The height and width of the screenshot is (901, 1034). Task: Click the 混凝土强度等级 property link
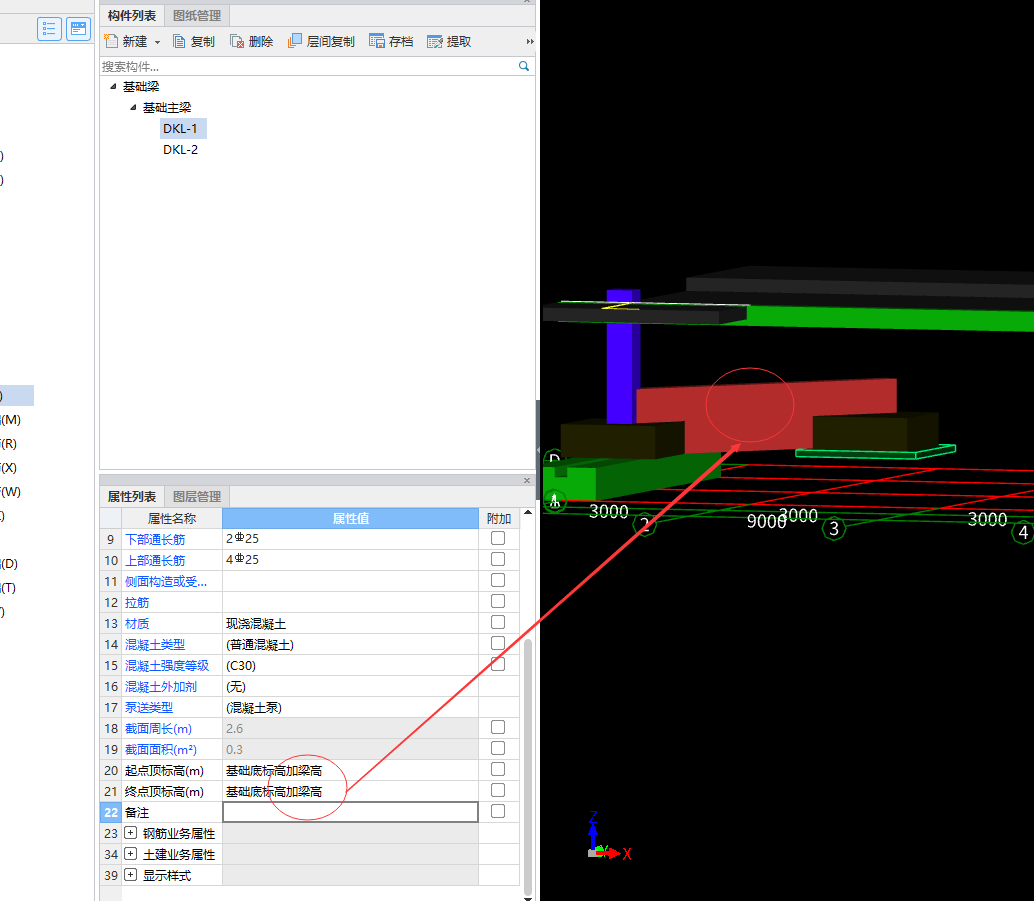(167, 666)
